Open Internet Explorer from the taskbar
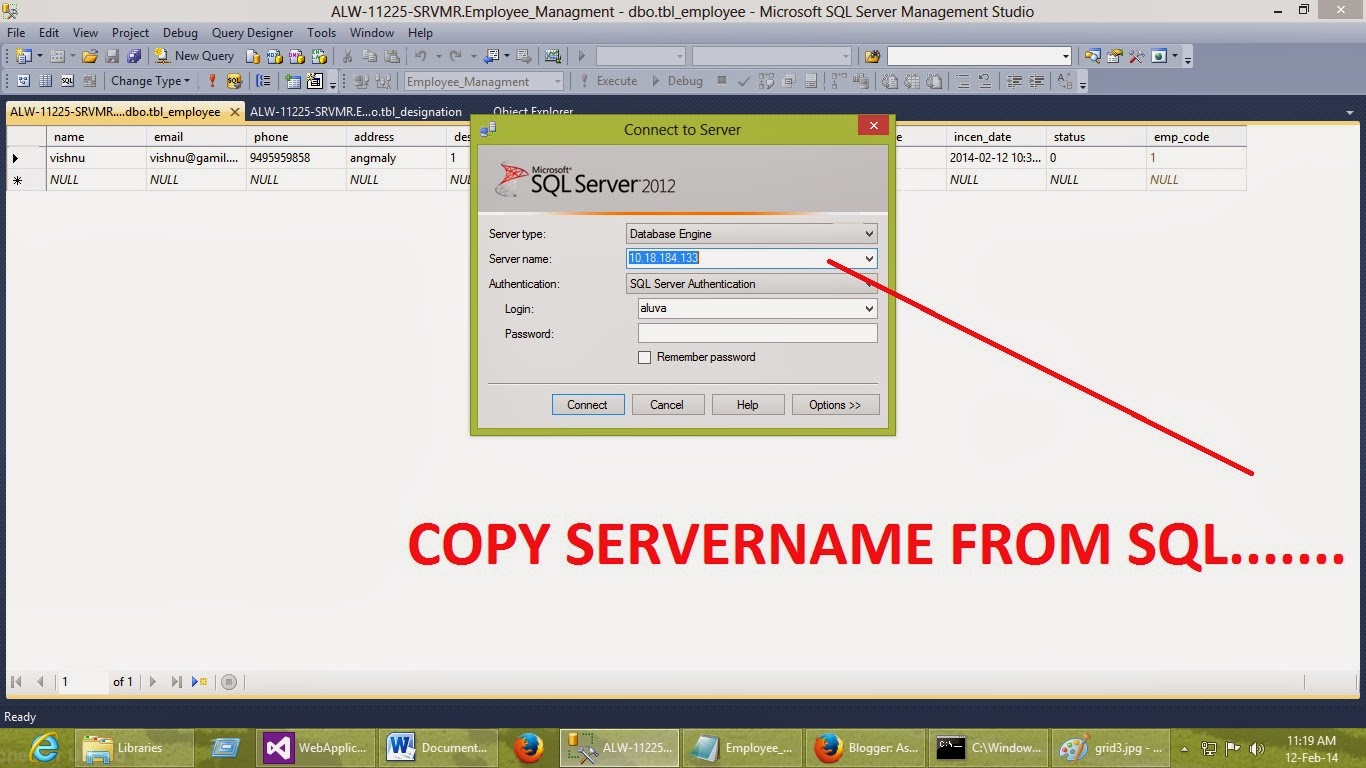 click(x=44, y=747)
